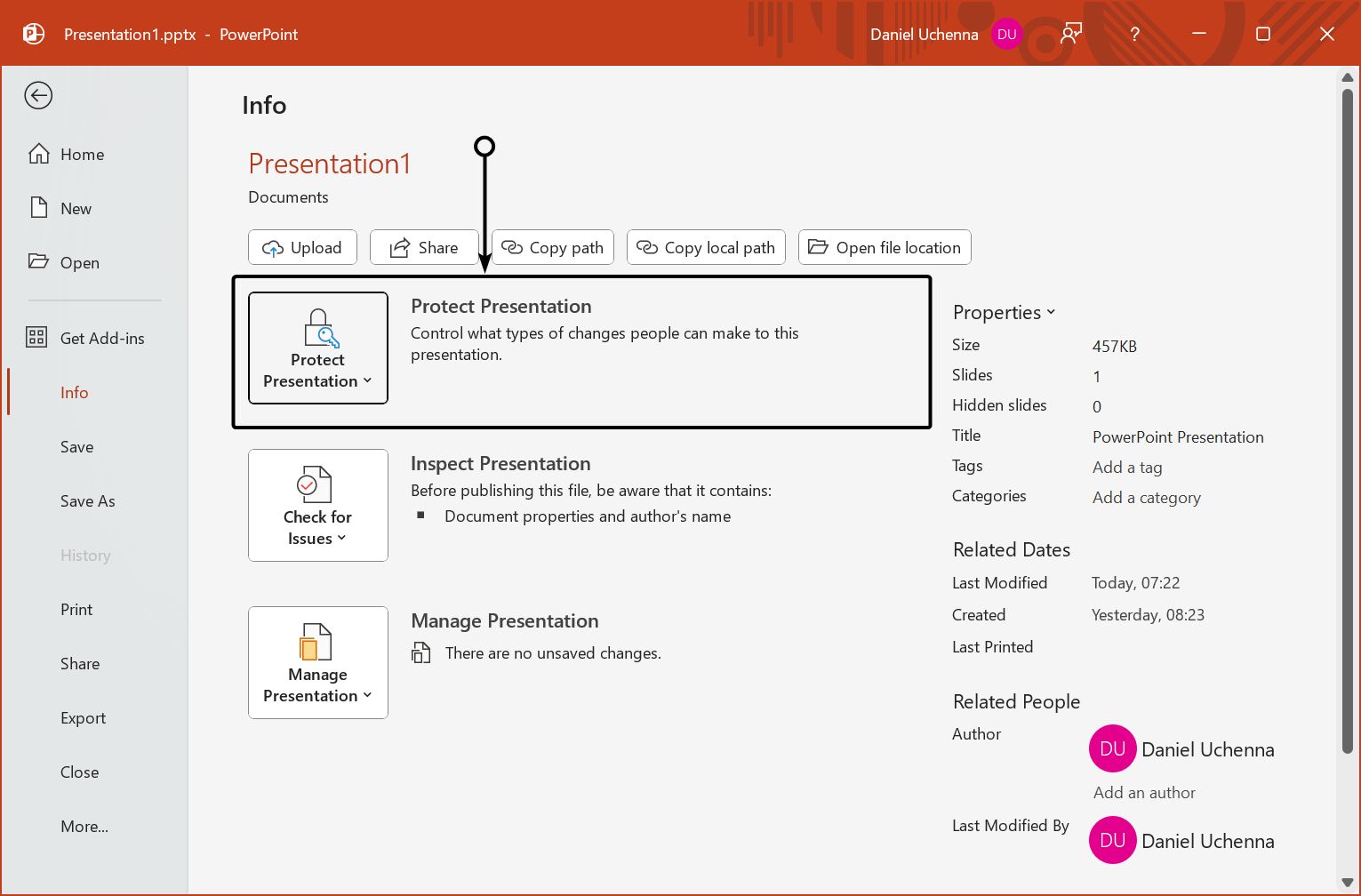
Task: Share the presentation
Action: [424, 247]
